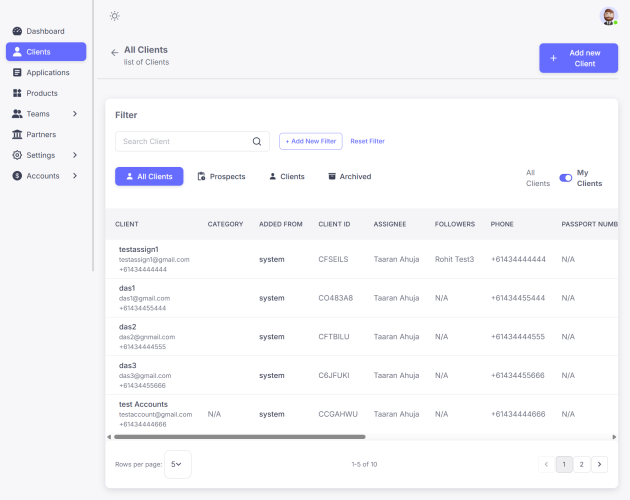Open client das1 name

point(127,288)
